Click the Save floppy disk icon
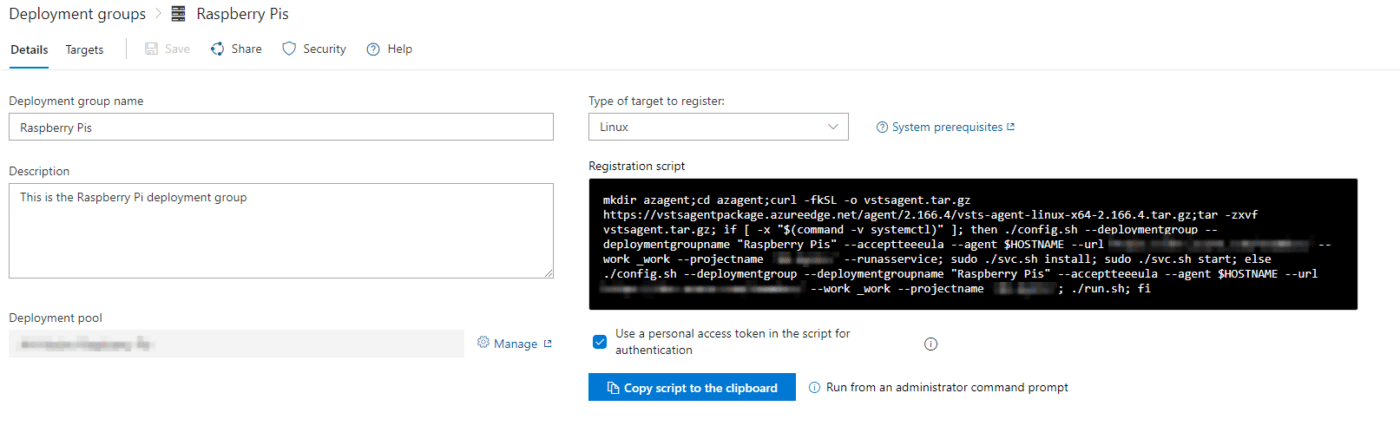1400x426 pixels. pos(152,49)
